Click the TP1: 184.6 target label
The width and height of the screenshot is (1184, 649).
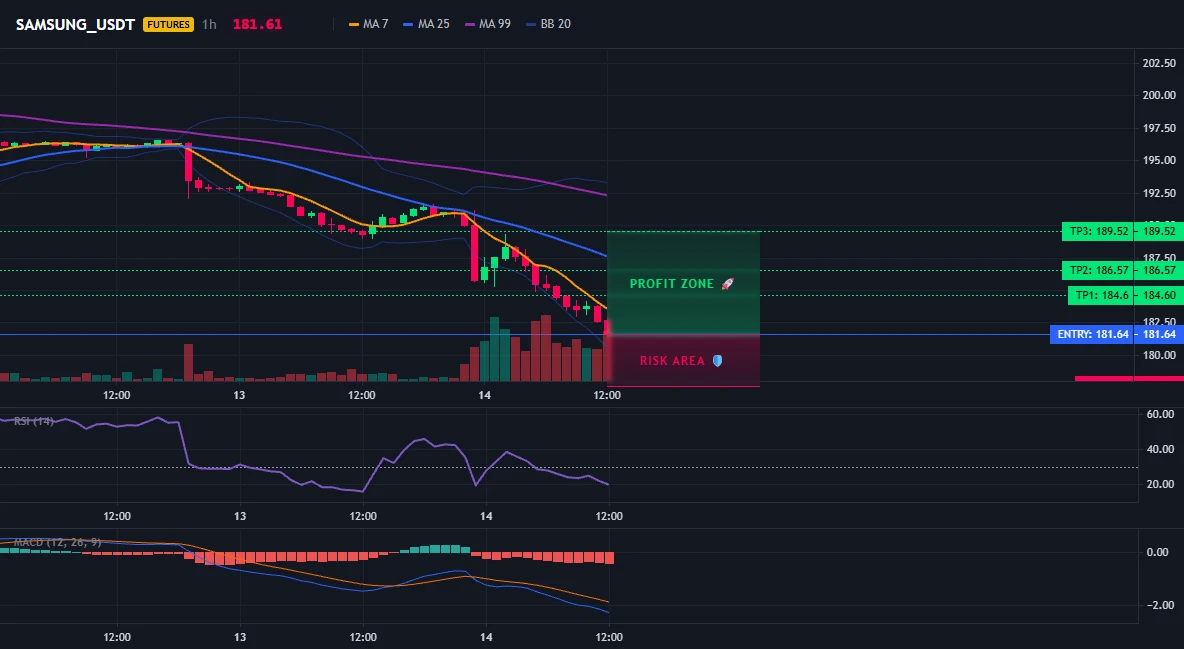tap(1099, 295)
